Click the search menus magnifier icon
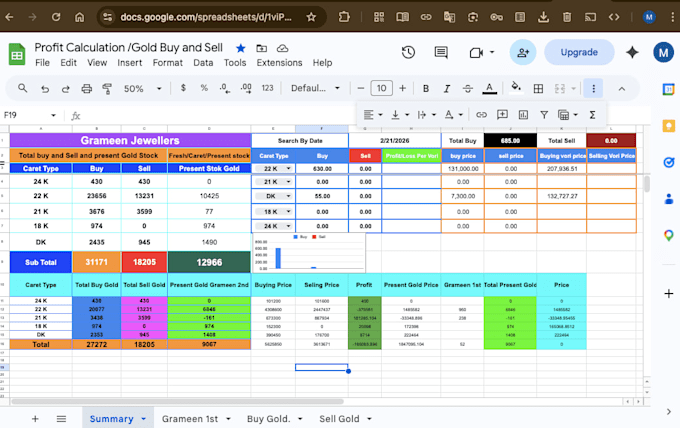 tap(23, 88)
